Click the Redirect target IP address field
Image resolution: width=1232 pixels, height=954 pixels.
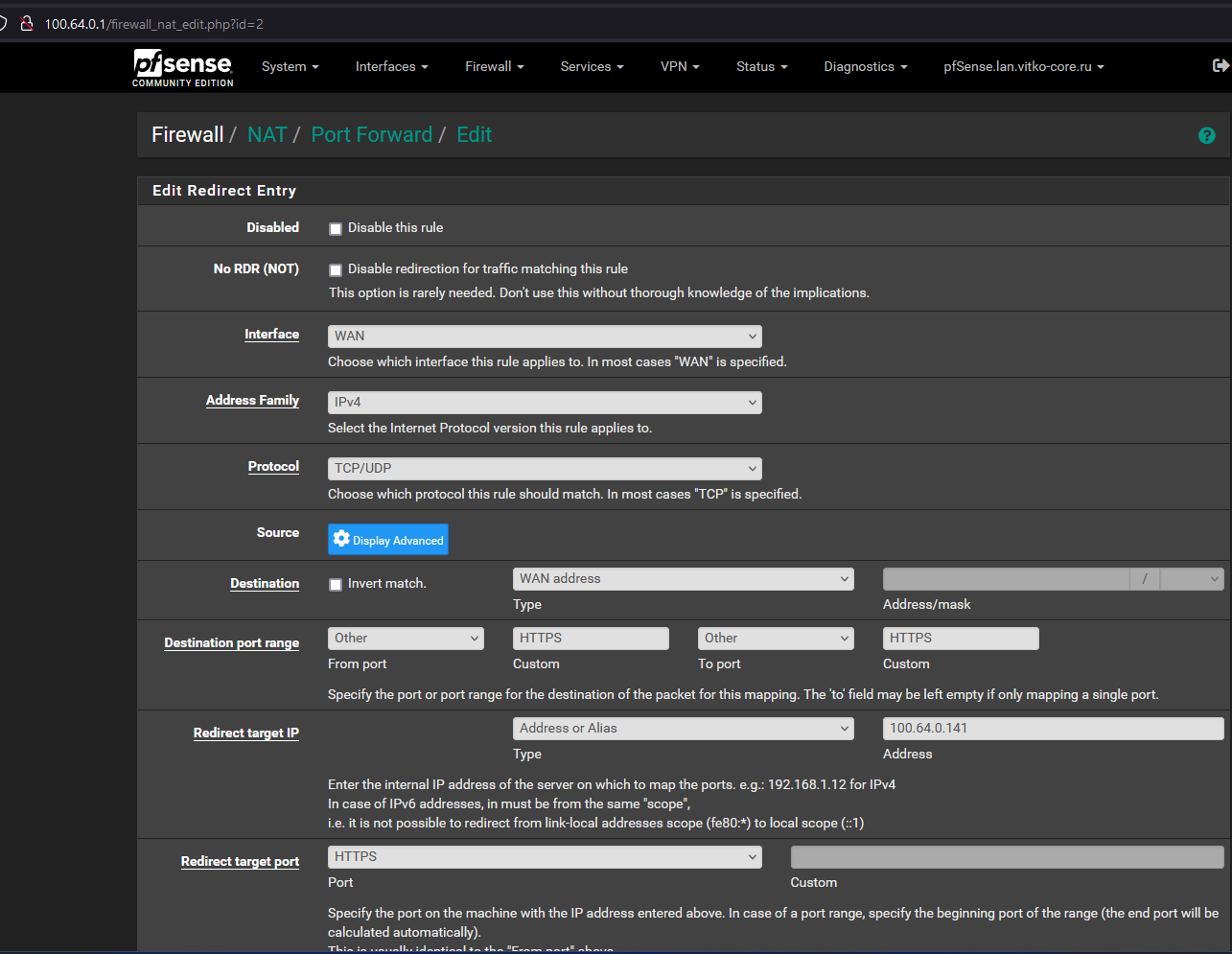click(x=1052, y=729)
